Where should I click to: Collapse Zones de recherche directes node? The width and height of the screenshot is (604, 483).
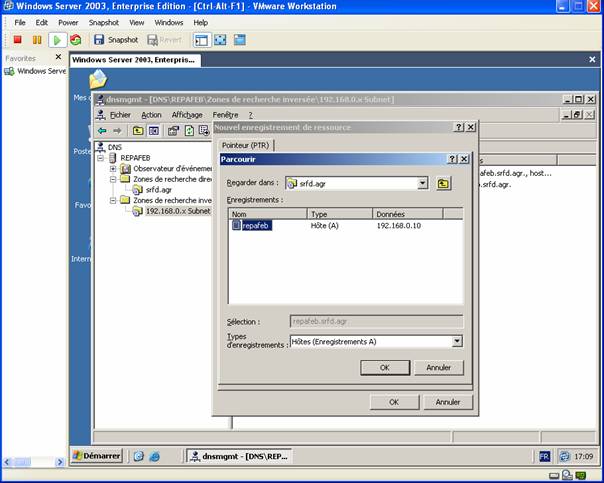pyautogui.click(x=112, y=179)
